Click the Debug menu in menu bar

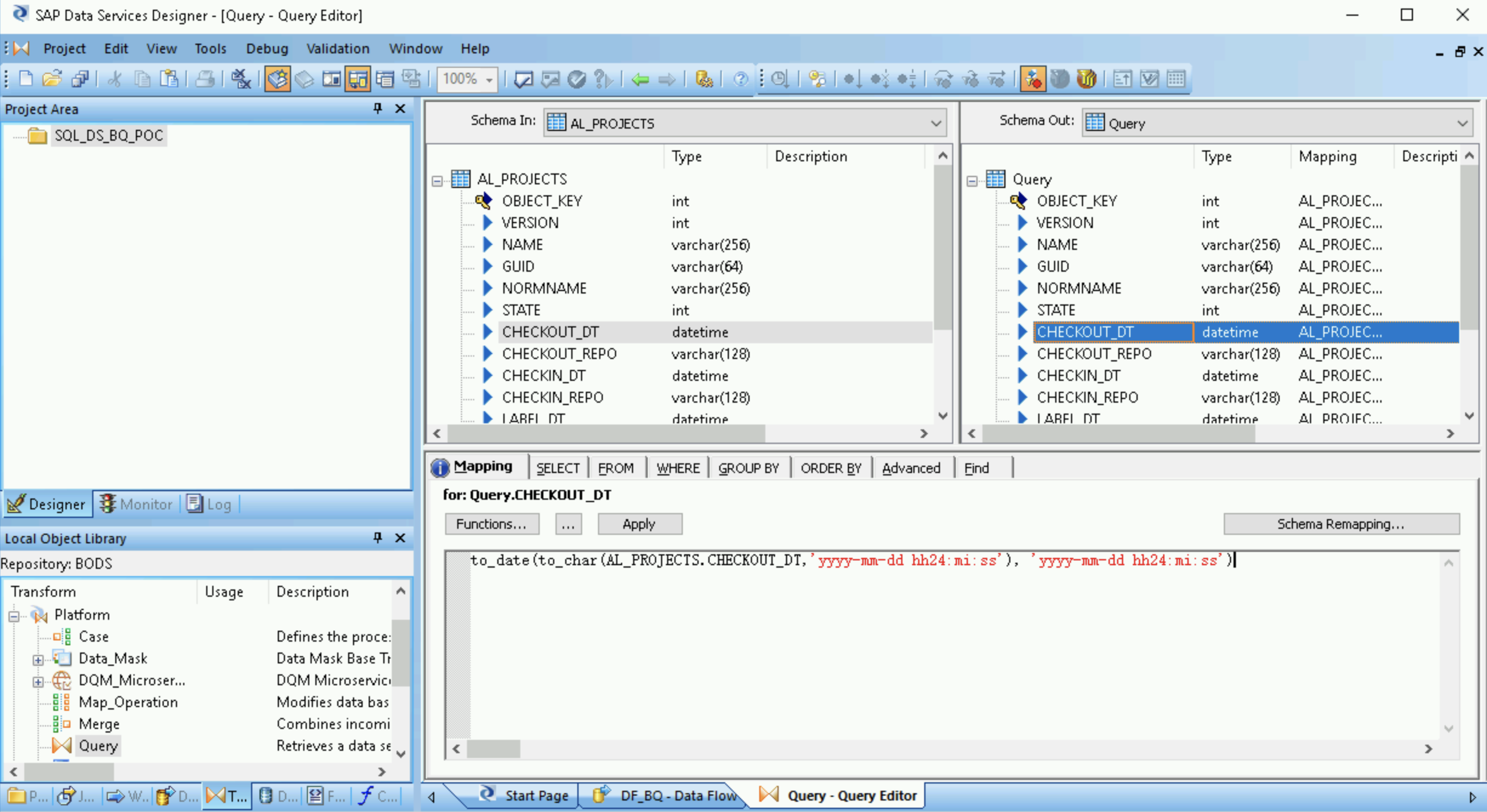pos(265,48)
